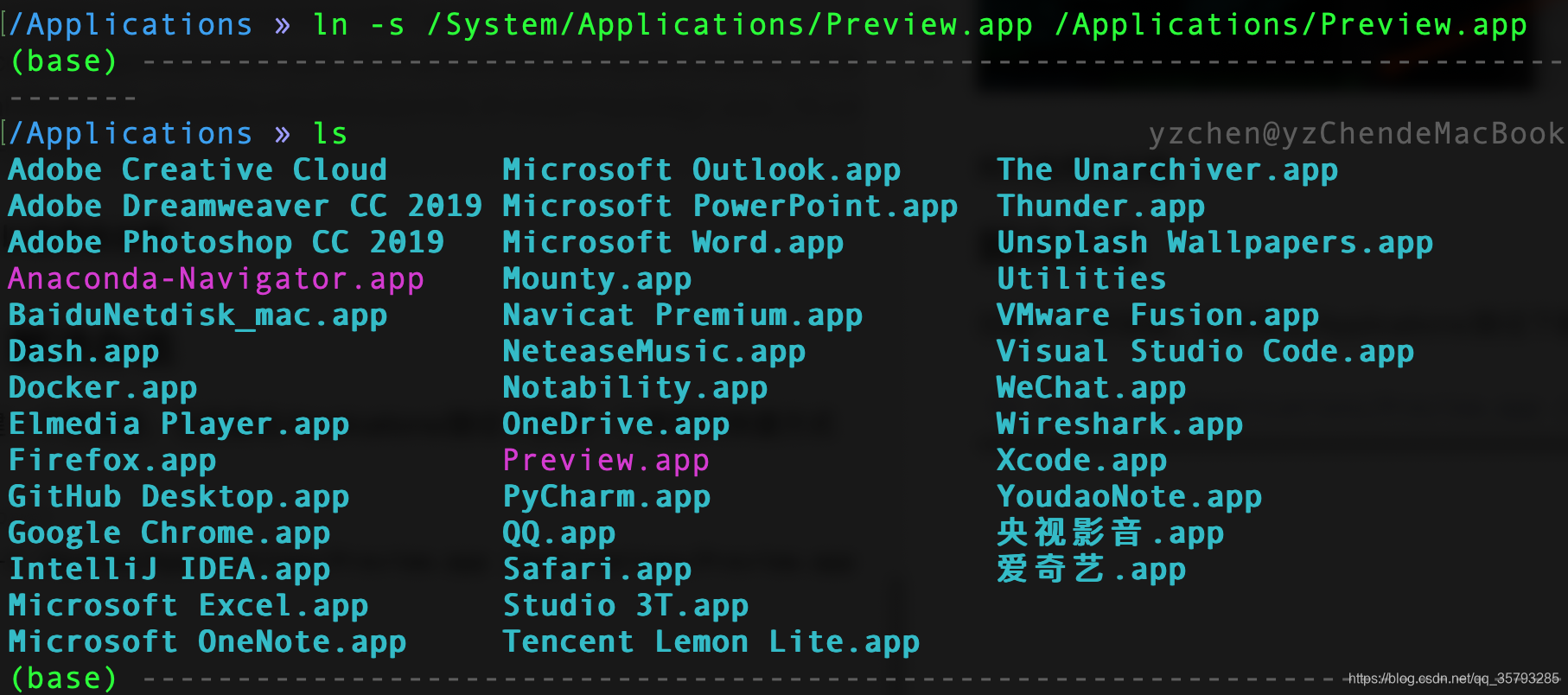The height and width of the screenshot is (695, 1568).
Task: Select 'Docker.app' in the listing
Action: click(103, 388)
